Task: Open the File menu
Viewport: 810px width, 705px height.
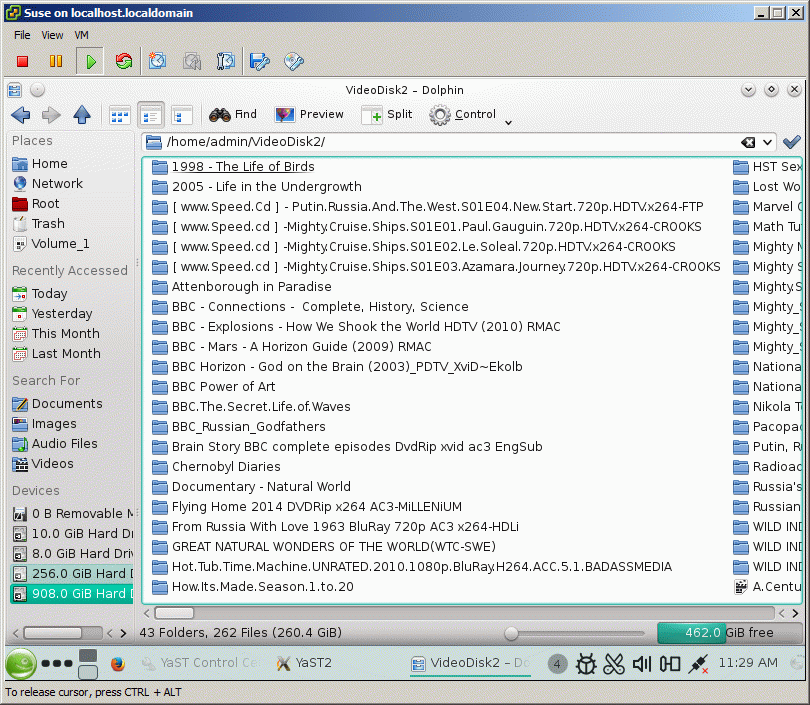Action: pyautogui.click(x=22, y=35)
